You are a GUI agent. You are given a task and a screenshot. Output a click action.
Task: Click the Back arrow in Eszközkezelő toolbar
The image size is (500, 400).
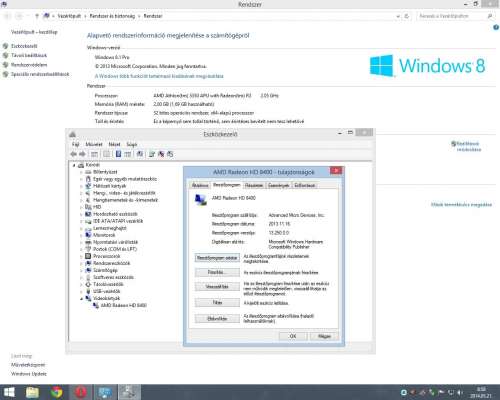click(74, 154)
